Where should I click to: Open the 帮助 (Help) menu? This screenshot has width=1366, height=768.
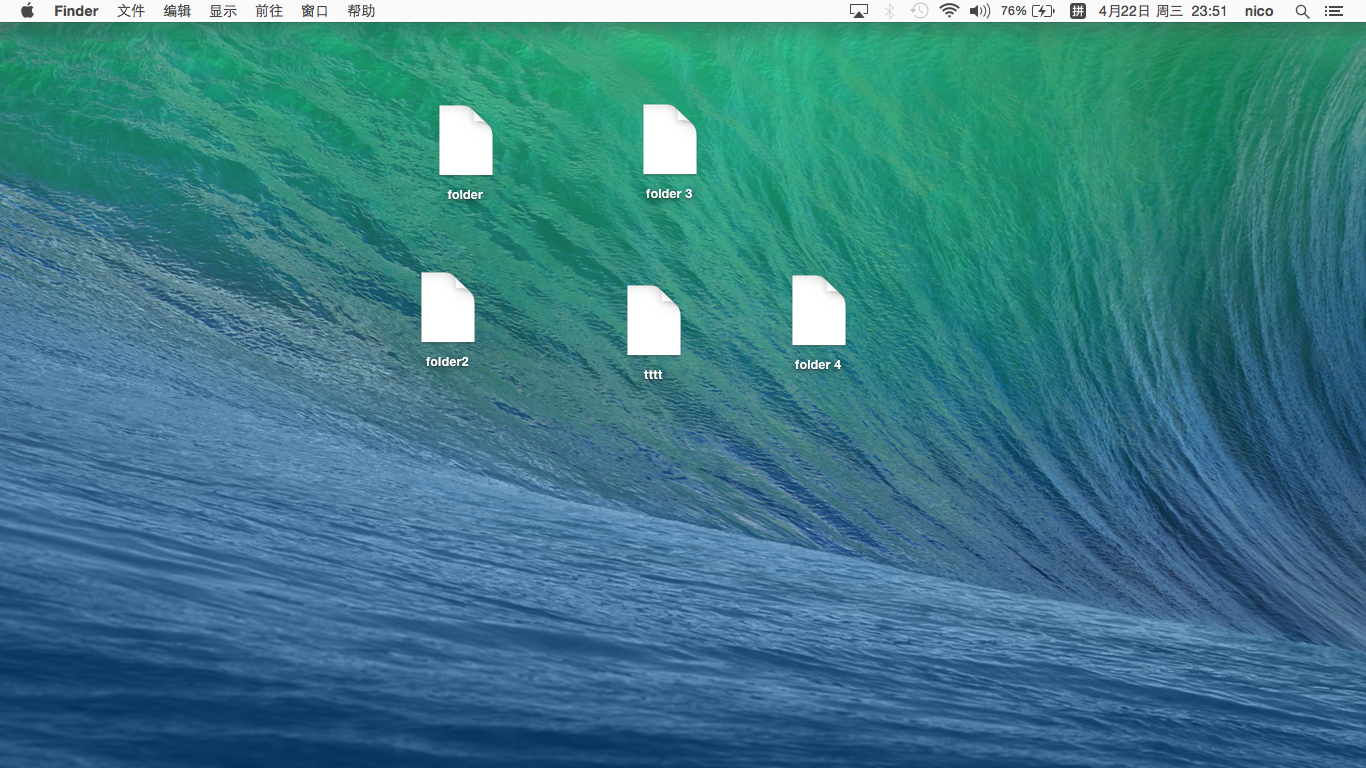click(361, 11)
